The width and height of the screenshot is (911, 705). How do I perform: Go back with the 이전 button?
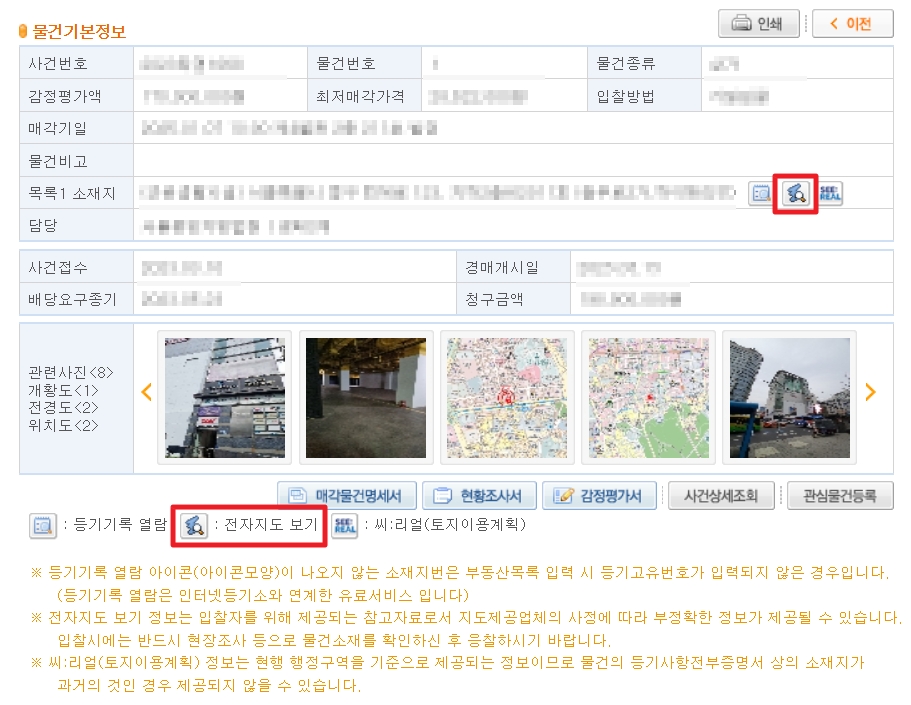[852, 23]
